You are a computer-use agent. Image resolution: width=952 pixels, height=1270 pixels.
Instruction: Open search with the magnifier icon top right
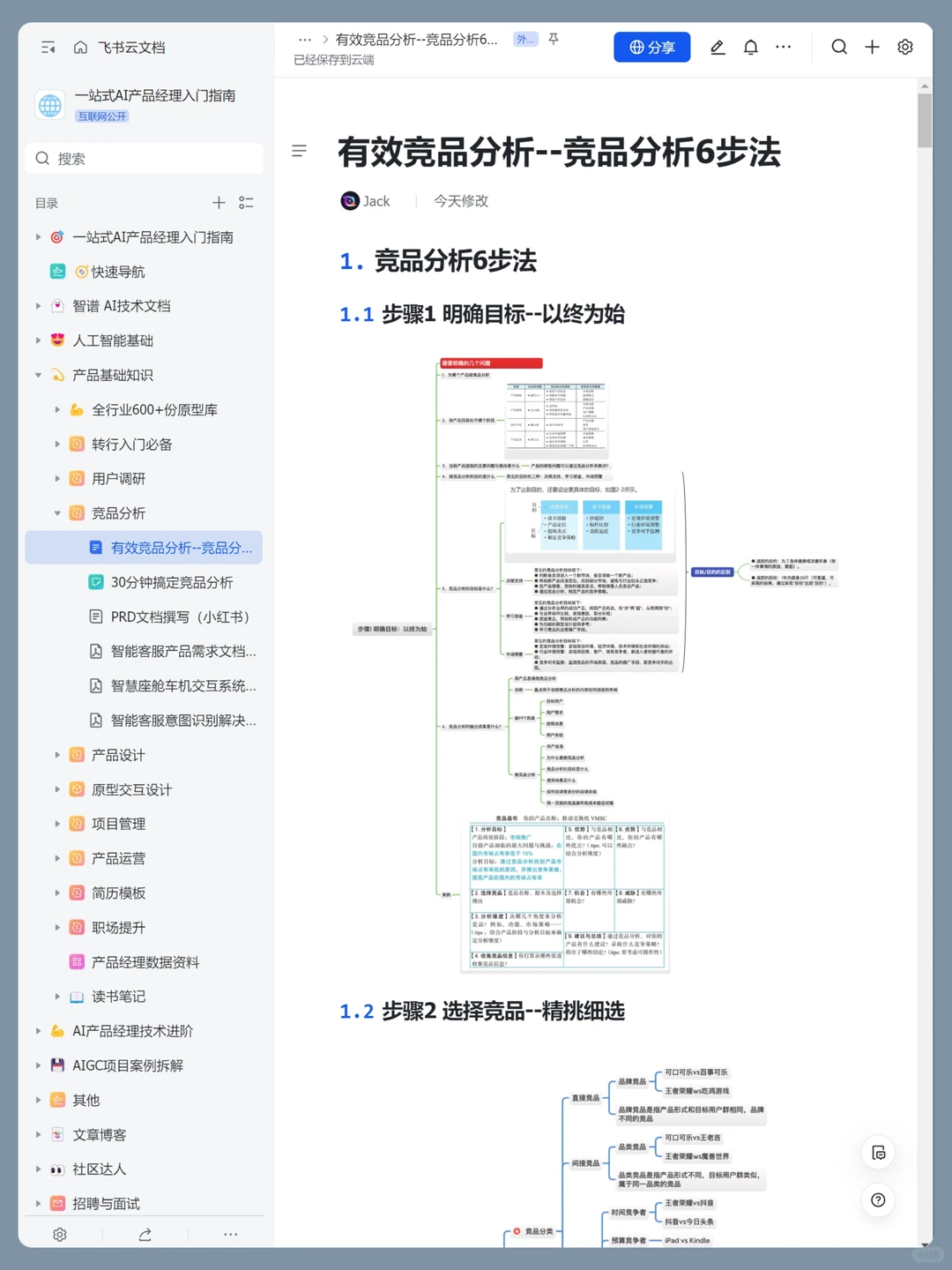(838, 48)
